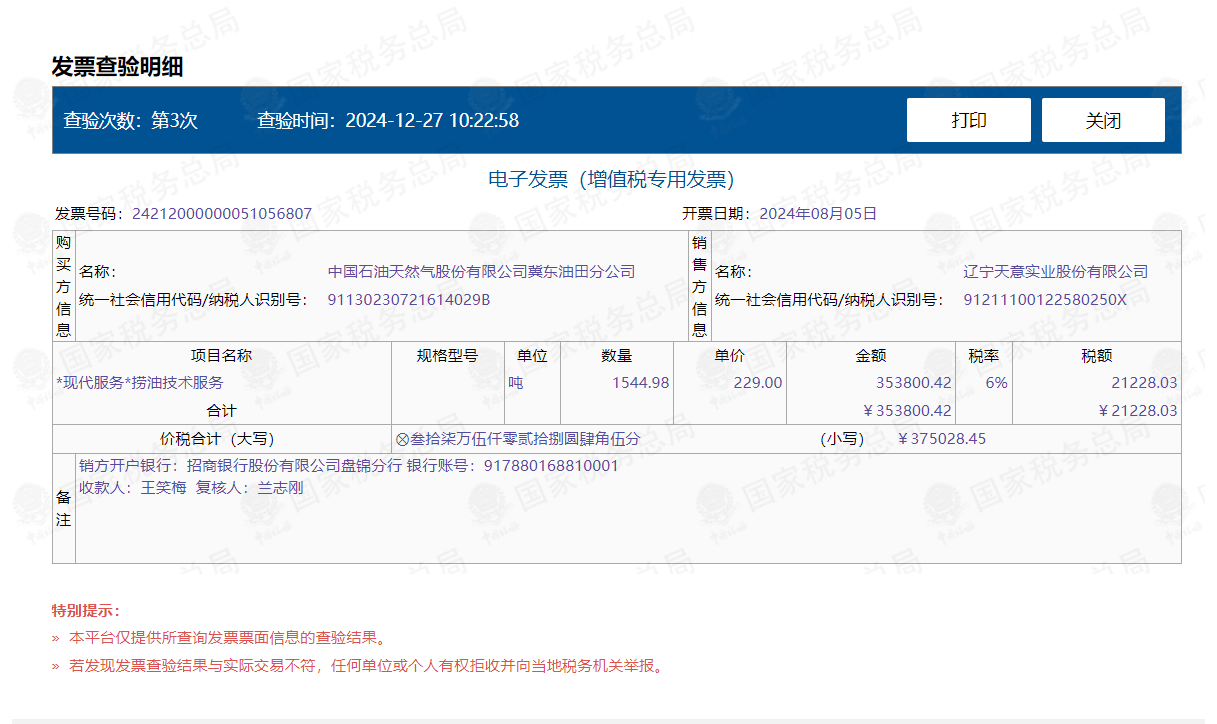Click the tax rate 6%
This screenshot has height=724, width=1217.
coord(996,382)
